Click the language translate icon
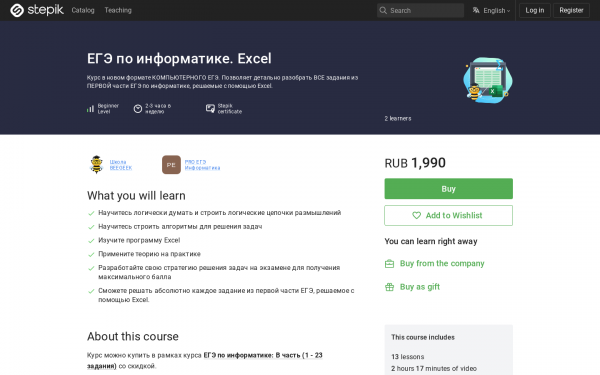 coord(476,10)
